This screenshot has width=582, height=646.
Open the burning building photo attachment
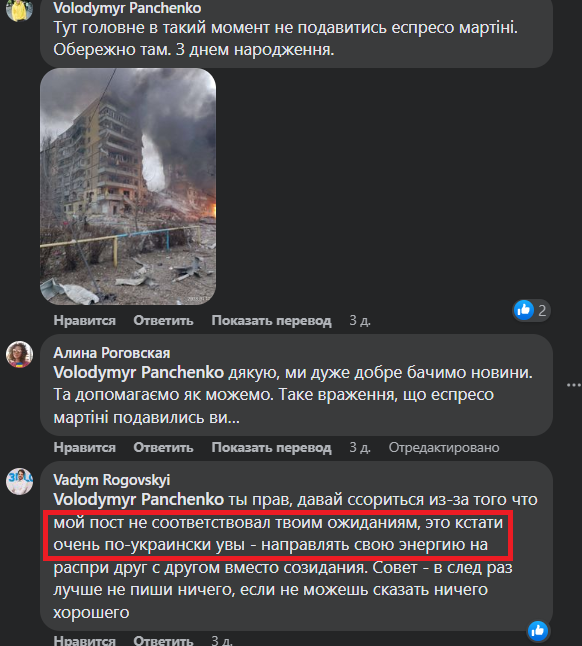click(x=128, y=187)
